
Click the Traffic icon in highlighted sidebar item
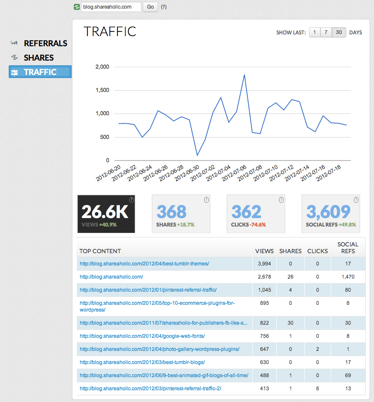click(14, 72)
